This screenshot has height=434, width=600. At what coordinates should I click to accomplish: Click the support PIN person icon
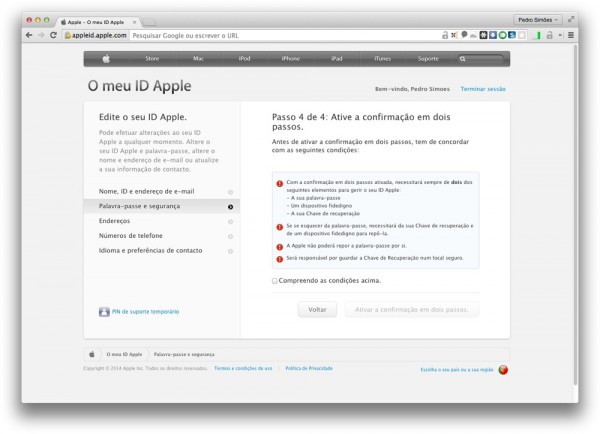tap(104, 312)
